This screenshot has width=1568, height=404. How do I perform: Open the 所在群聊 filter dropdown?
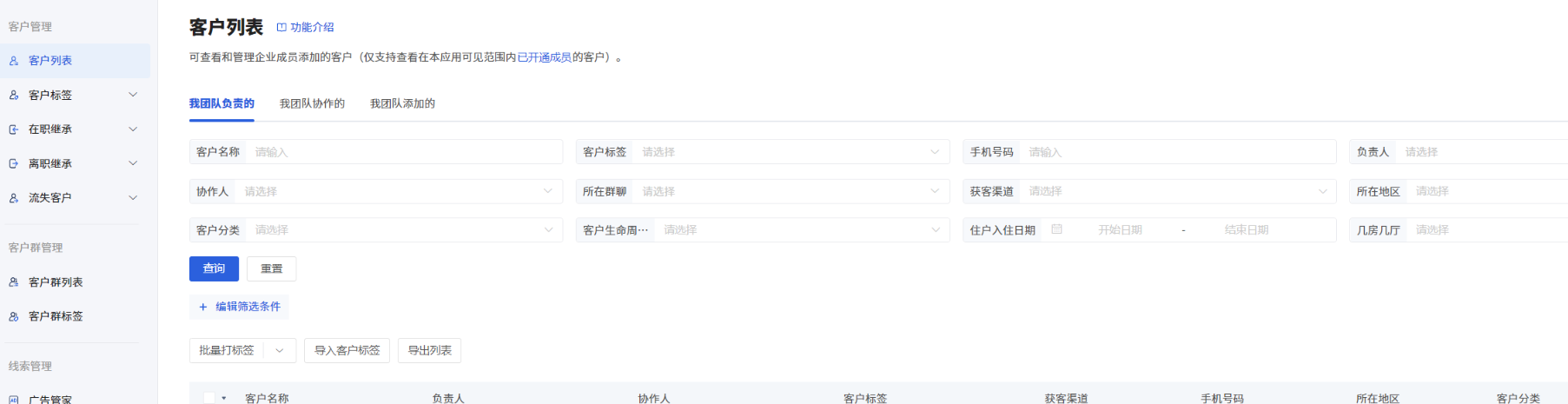click(x=763, y=191)
